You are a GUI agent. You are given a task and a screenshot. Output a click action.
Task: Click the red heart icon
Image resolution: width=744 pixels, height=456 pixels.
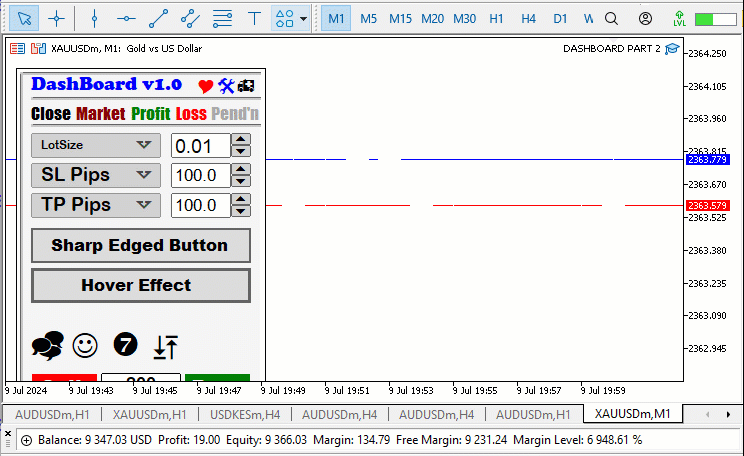[x=205, y=86]
